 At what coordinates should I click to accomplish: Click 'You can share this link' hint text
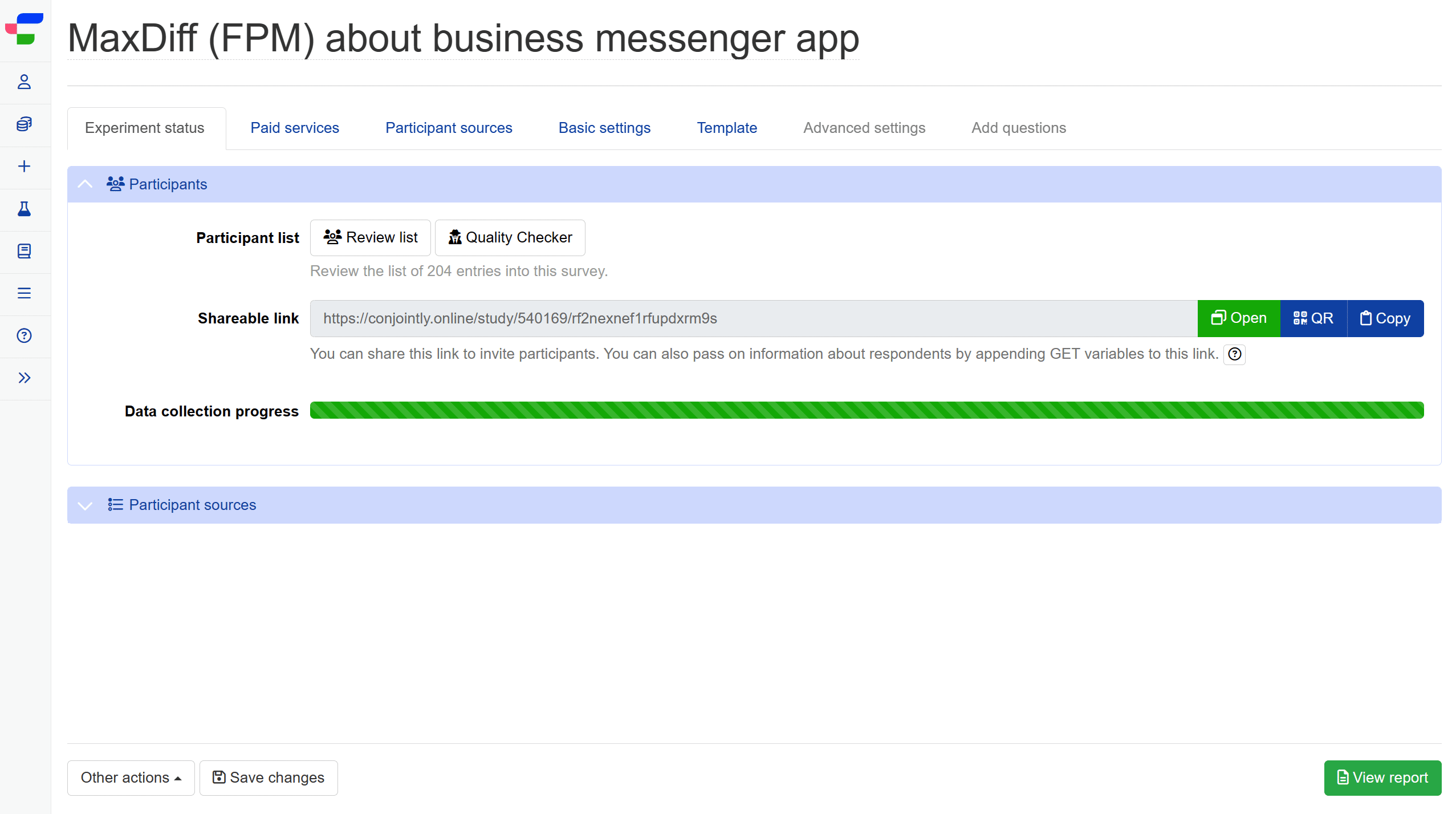[x=764, y=354]
